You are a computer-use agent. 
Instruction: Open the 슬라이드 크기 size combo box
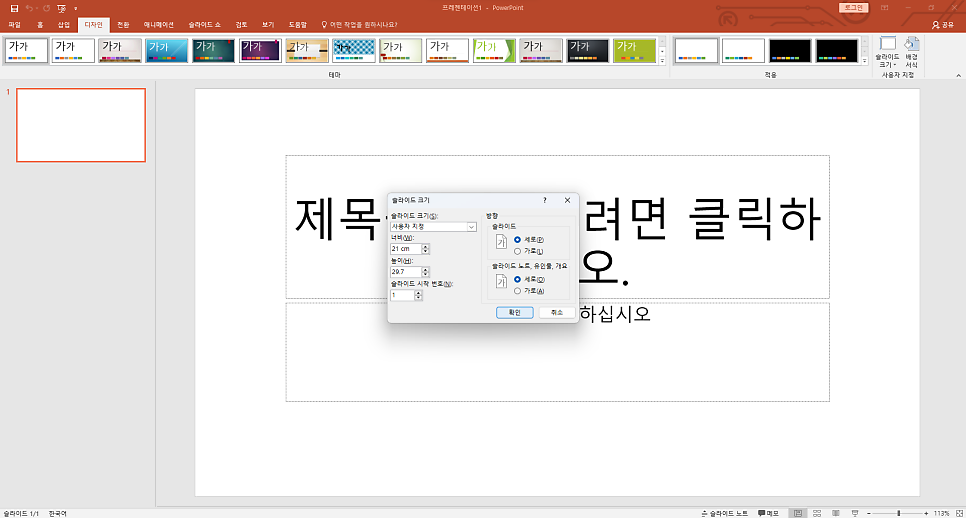[433, 227]
